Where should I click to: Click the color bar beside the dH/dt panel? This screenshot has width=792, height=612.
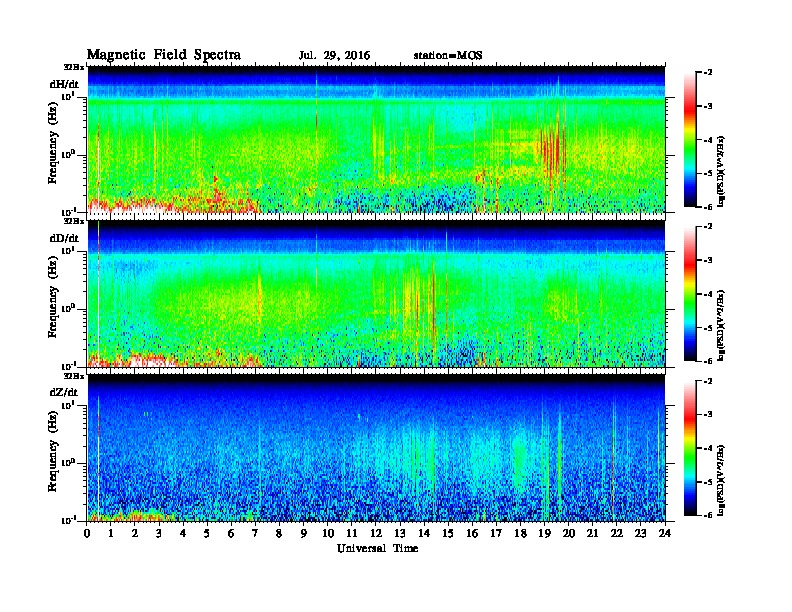click(x=689, y=140)
